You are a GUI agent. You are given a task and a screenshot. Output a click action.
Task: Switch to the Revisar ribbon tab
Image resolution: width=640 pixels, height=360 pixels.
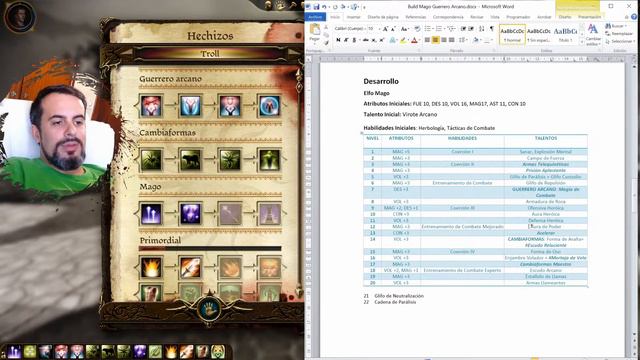pos(477,17)
